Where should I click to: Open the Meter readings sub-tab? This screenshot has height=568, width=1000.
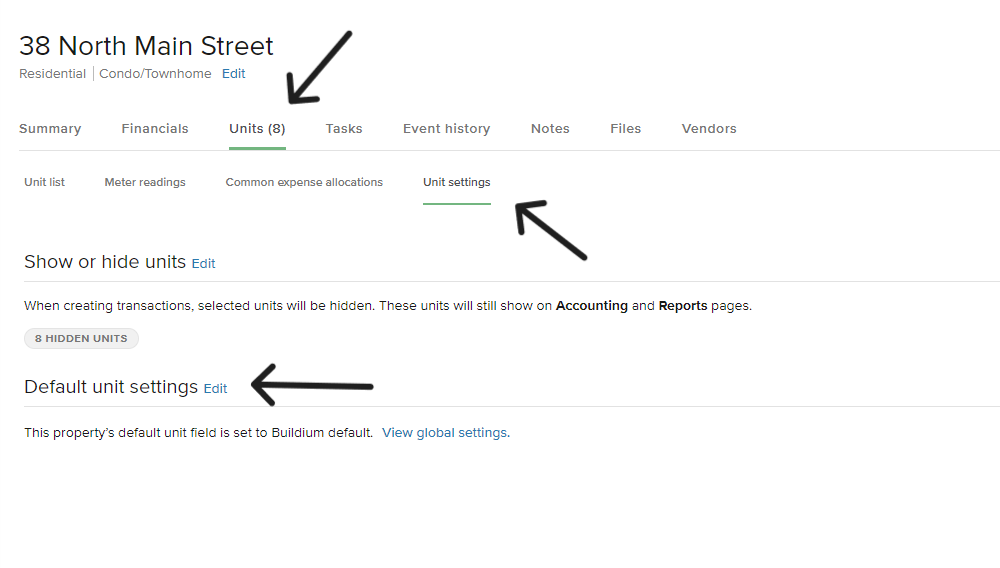145,183
